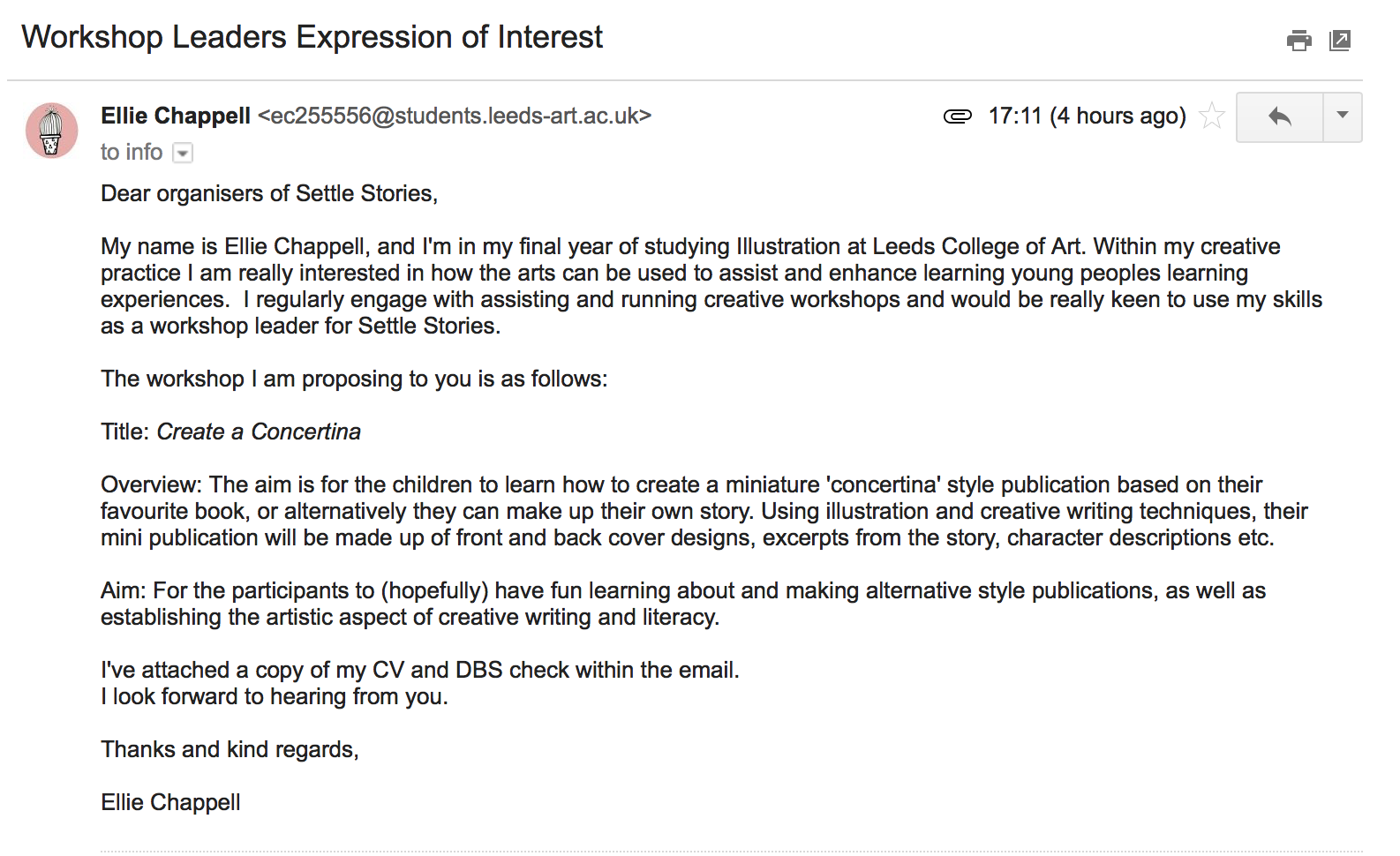Click 'Thanks and kind regards' line
This screenshot has height=856, width=1400.
(230, 749)
